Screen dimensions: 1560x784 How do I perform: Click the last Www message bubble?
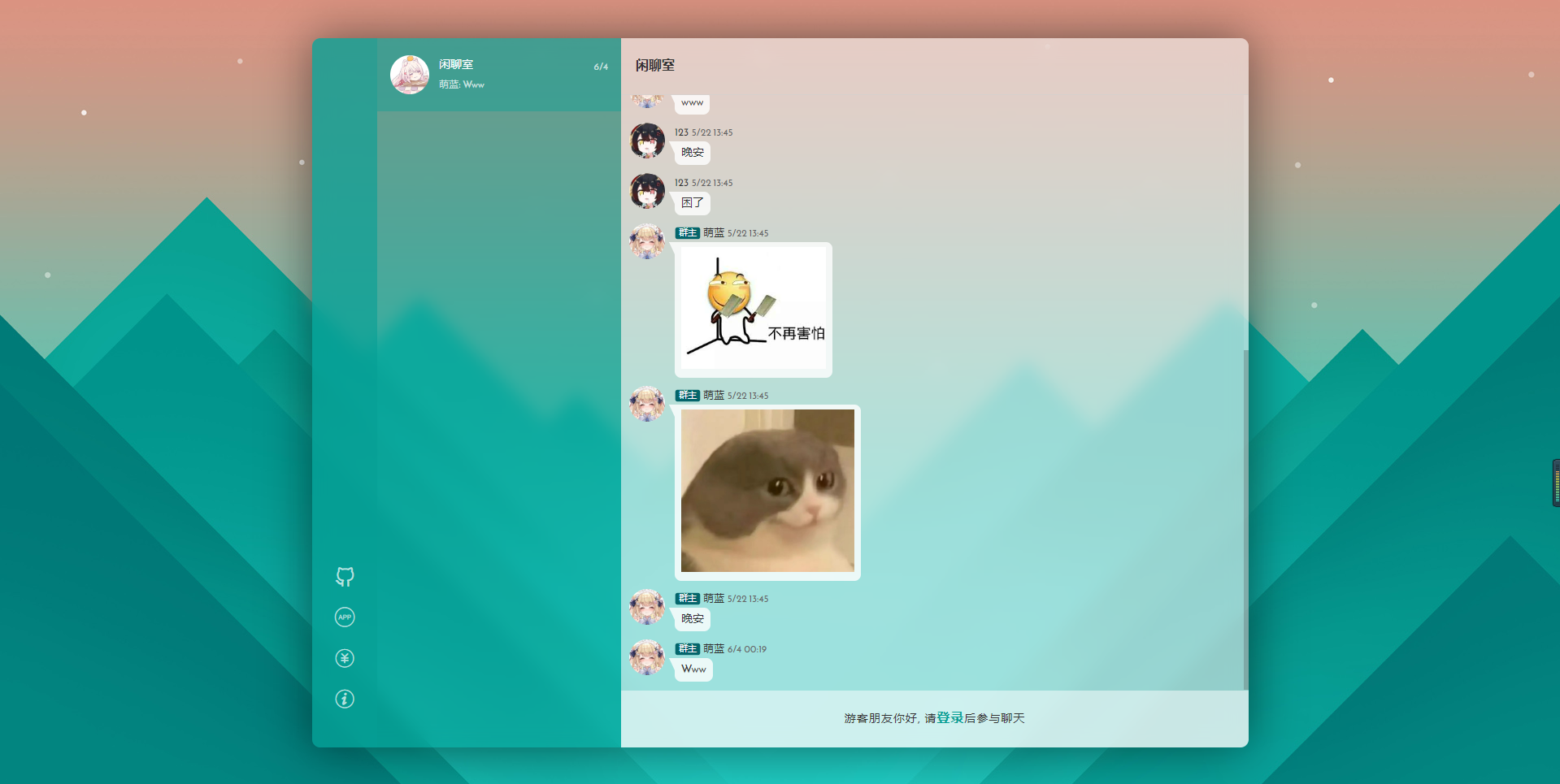click(693, 669)
